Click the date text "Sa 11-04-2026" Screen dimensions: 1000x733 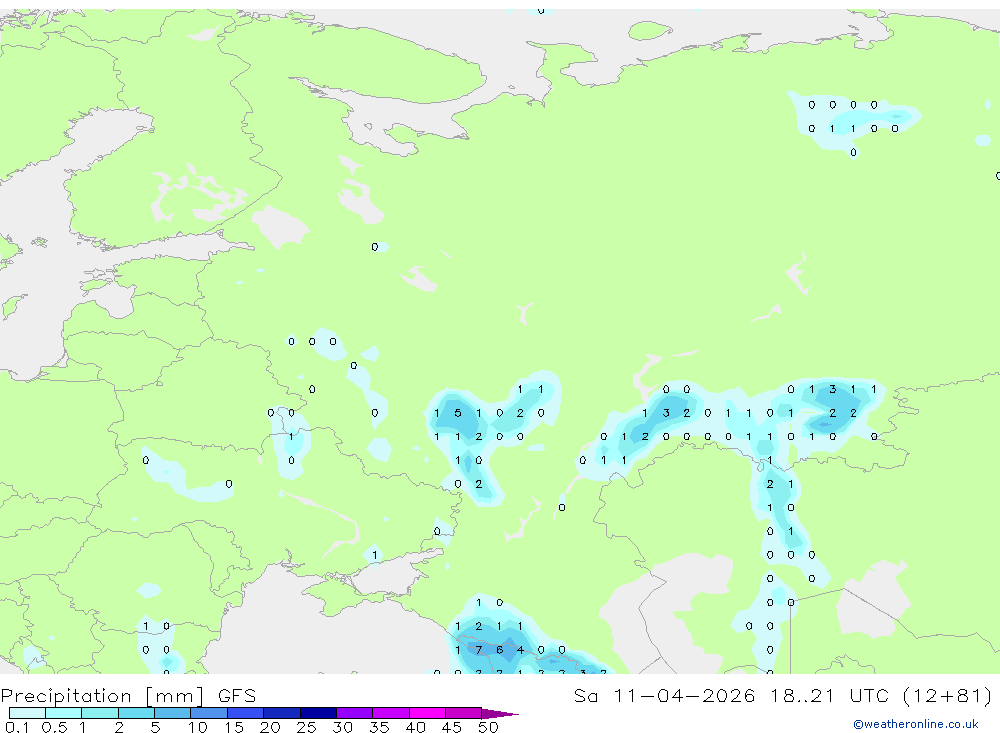[x=664, y=695]
